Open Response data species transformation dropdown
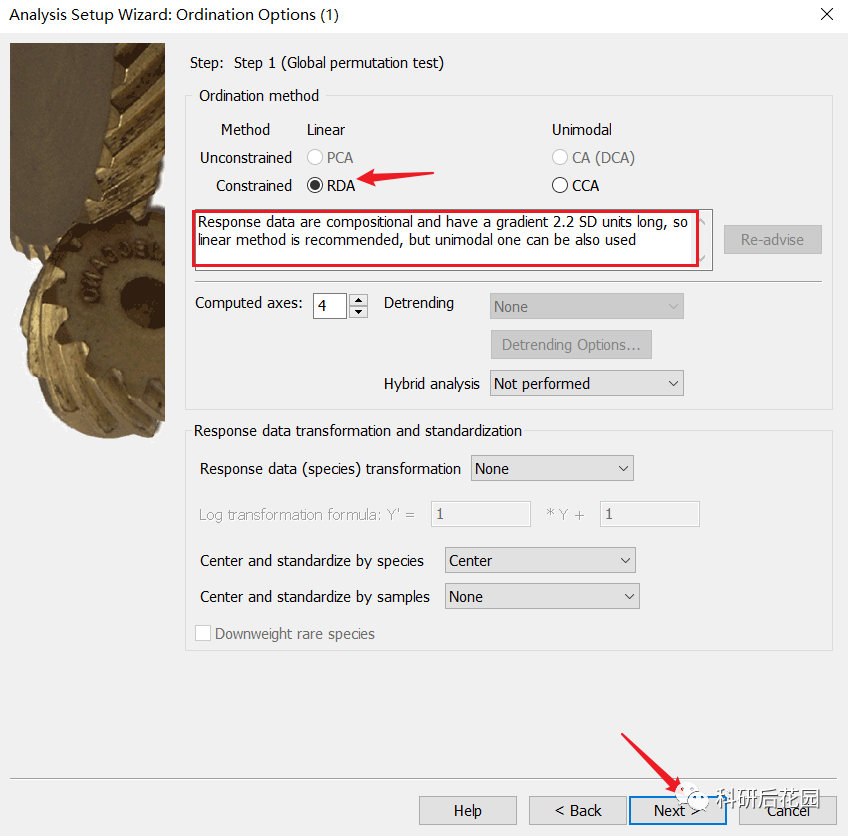 552,468
